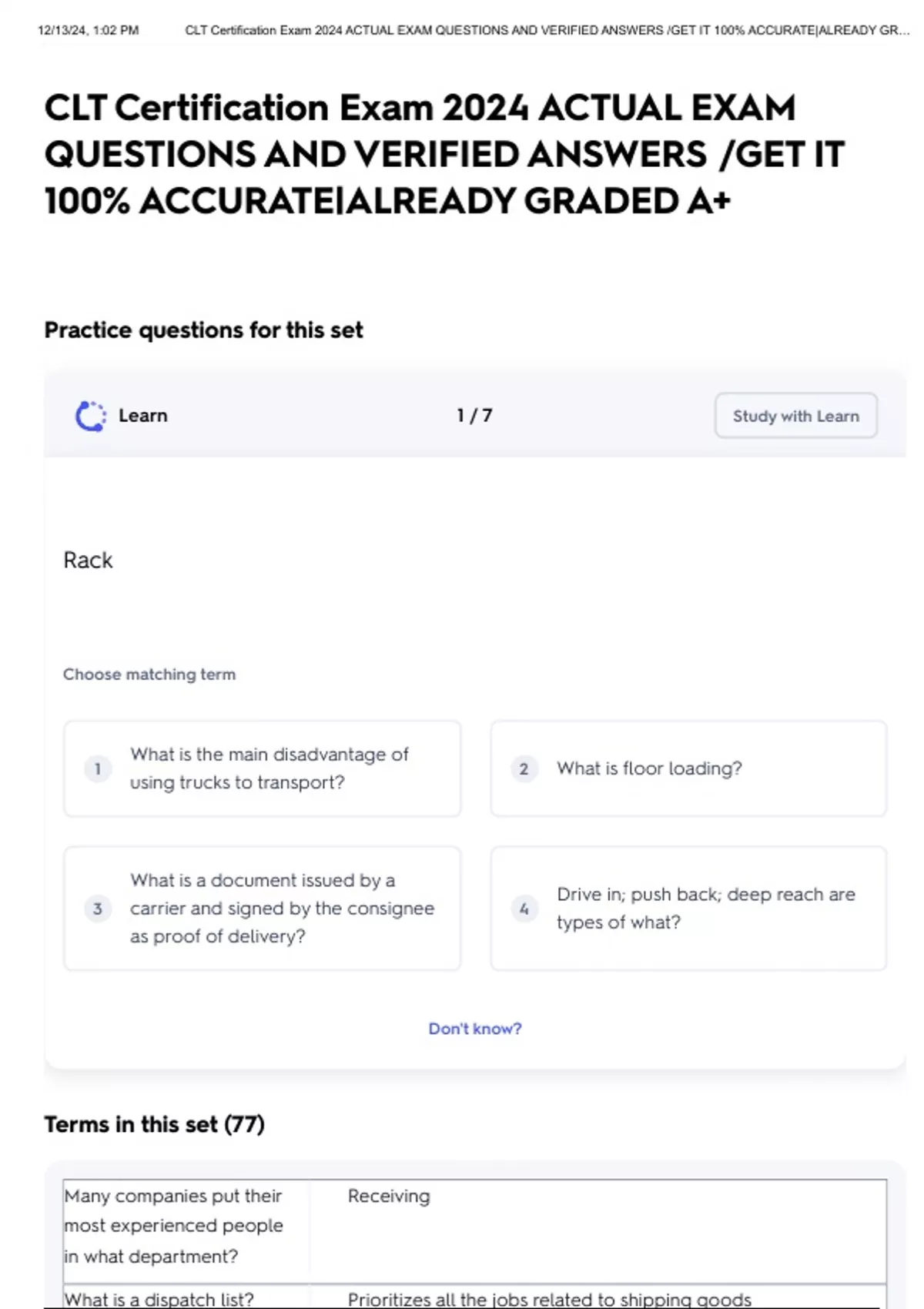Click the 1 / 7 progress counter
Viewport: 924px width, 1309px height.
coord(474,416)
